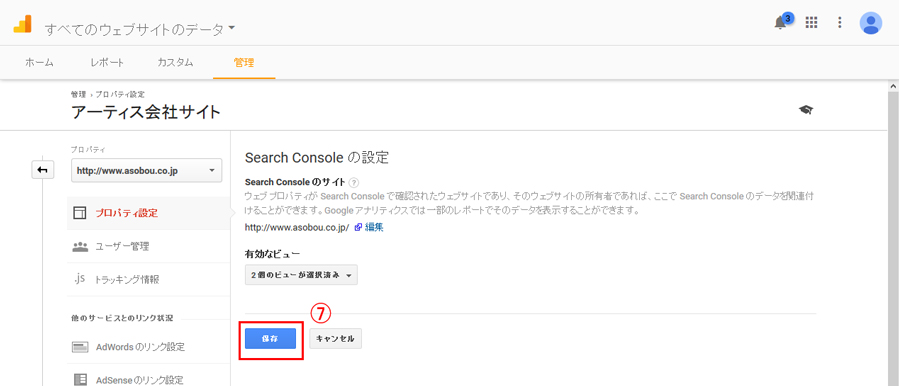Open the http://www.asobou.co.jp property dropdown

(x=146, y=171)
